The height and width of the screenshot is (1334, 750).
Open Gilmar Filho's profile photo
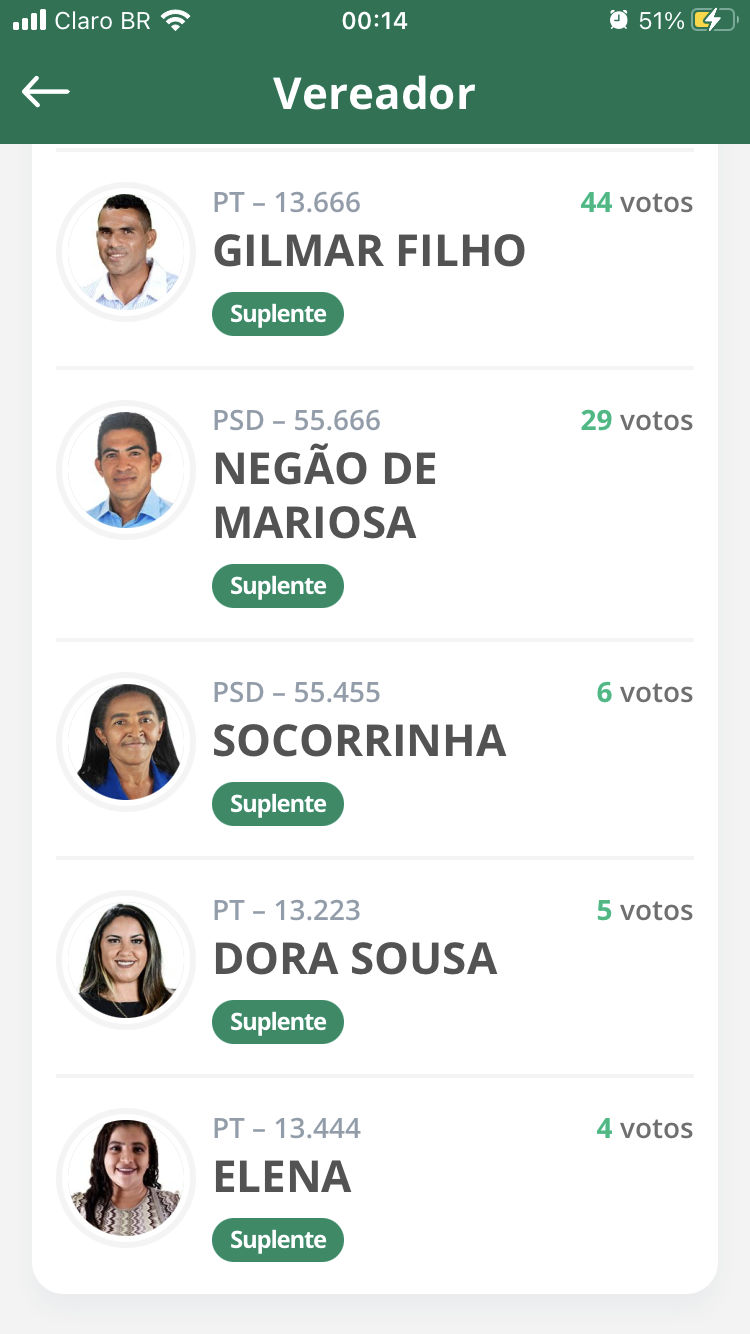126,252
